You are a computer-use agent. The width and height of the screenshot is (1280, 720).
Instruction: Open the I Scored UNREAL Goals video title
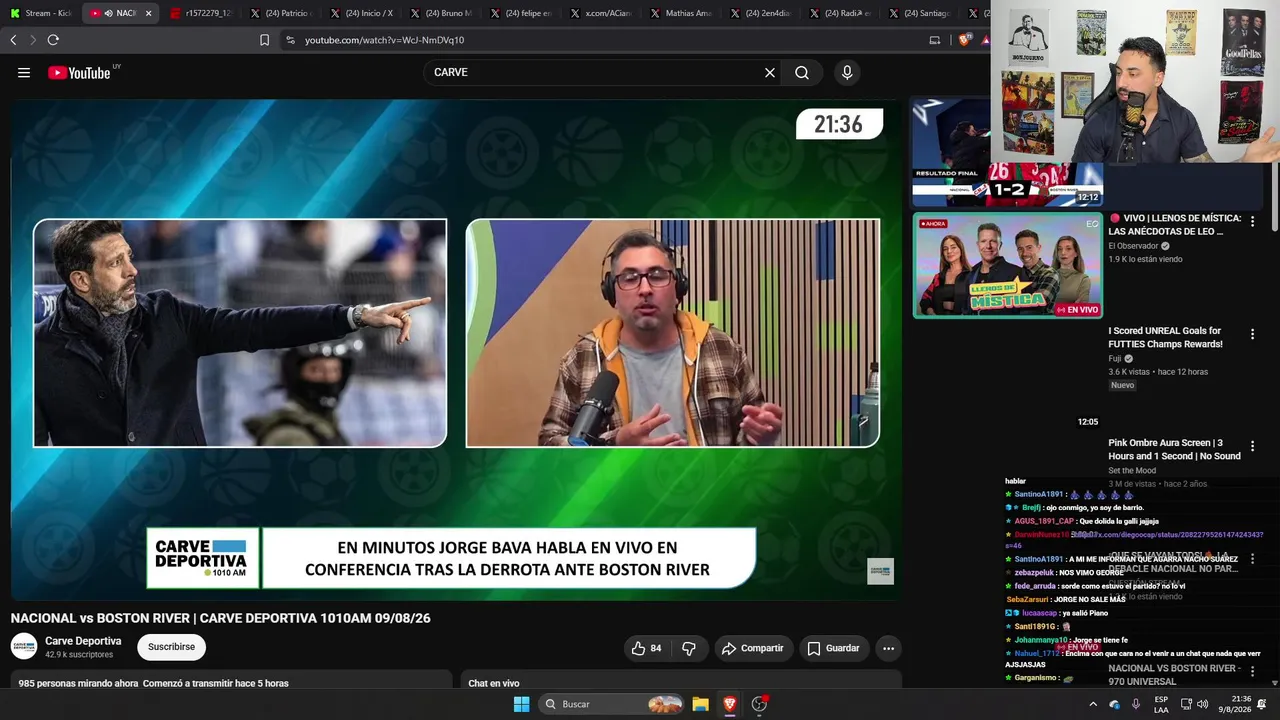tap(1165, 337)
